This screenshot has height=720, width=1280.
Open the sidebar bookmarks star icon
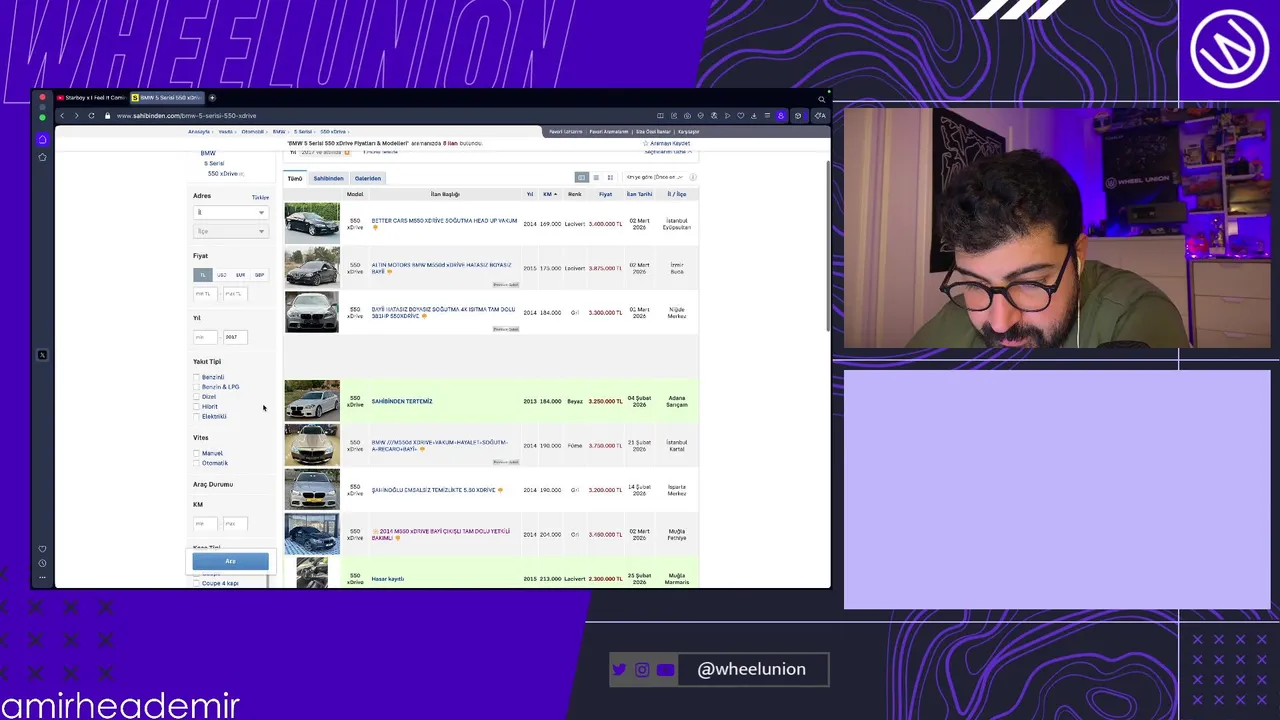pyautogui.click(x=42, y=157)
